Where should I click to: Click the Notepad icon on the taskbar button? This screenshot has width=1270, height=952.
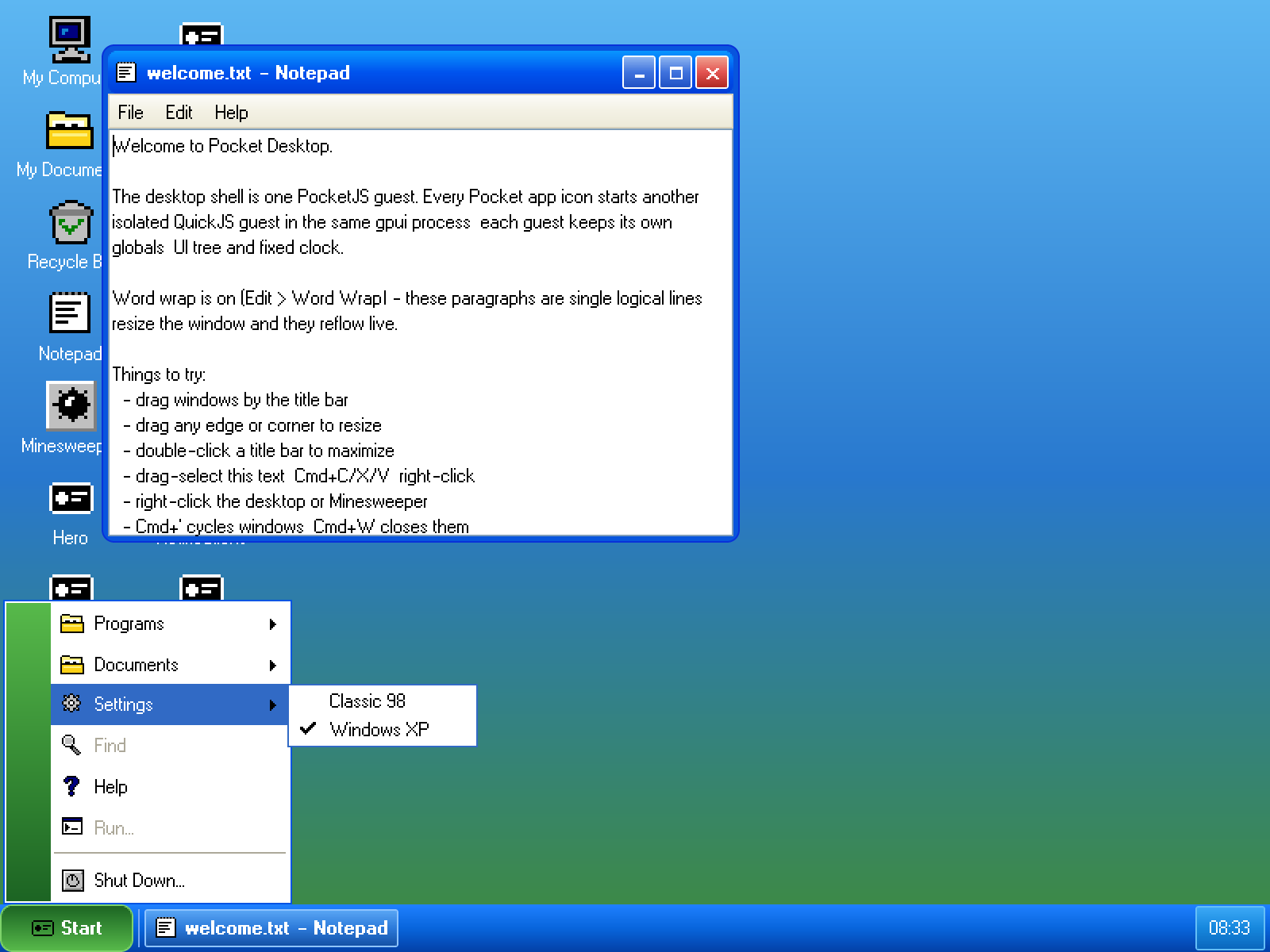tap(165, 927)
